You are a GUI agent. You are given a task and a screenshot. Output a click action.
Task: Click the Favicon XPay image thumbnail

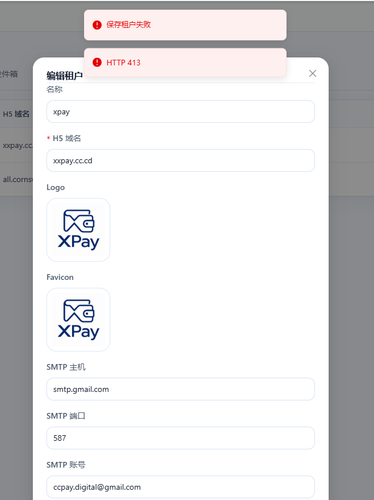tap(78, 320)
